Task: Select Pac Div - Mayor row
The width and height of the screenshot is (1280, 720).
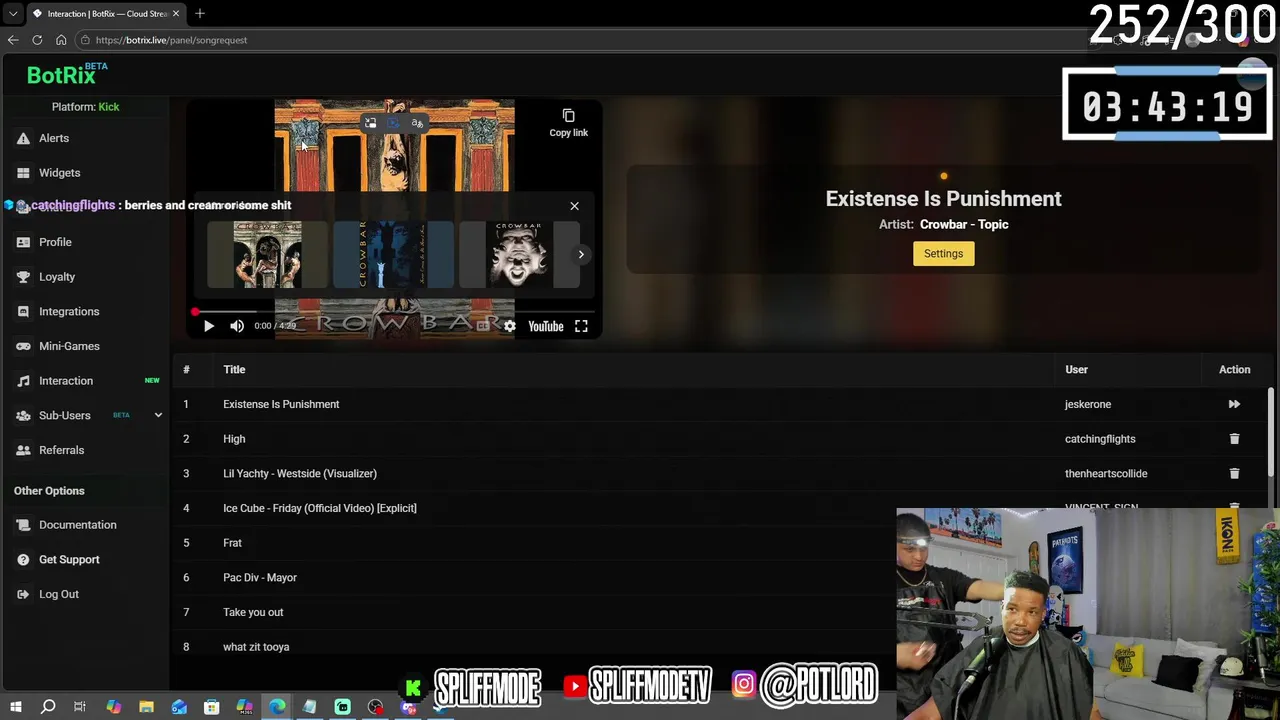Action: pos(260,578)
